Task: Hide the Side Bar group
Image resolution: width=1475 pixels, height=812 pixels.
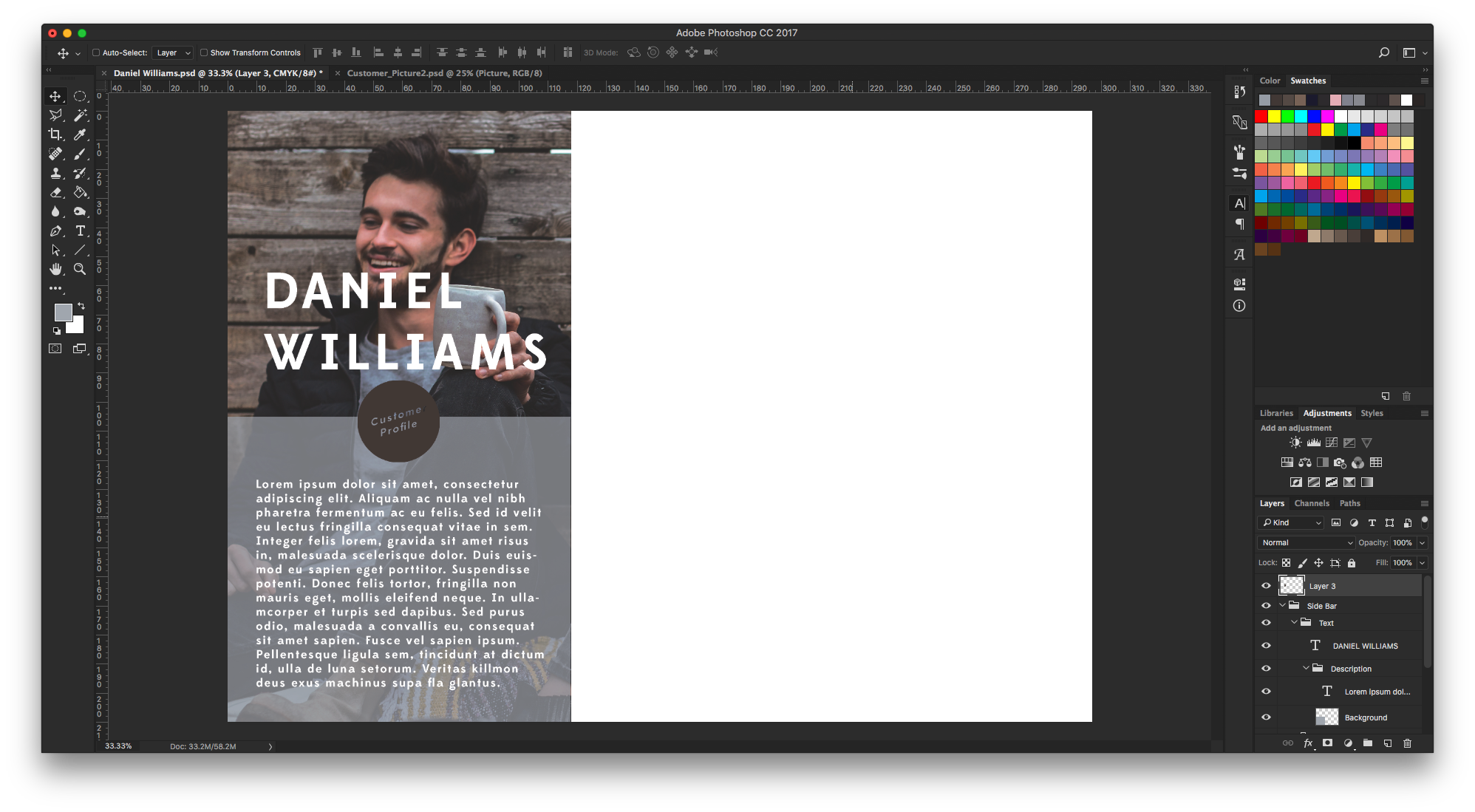Action: pyautogui.click(x=1266, y=605)
